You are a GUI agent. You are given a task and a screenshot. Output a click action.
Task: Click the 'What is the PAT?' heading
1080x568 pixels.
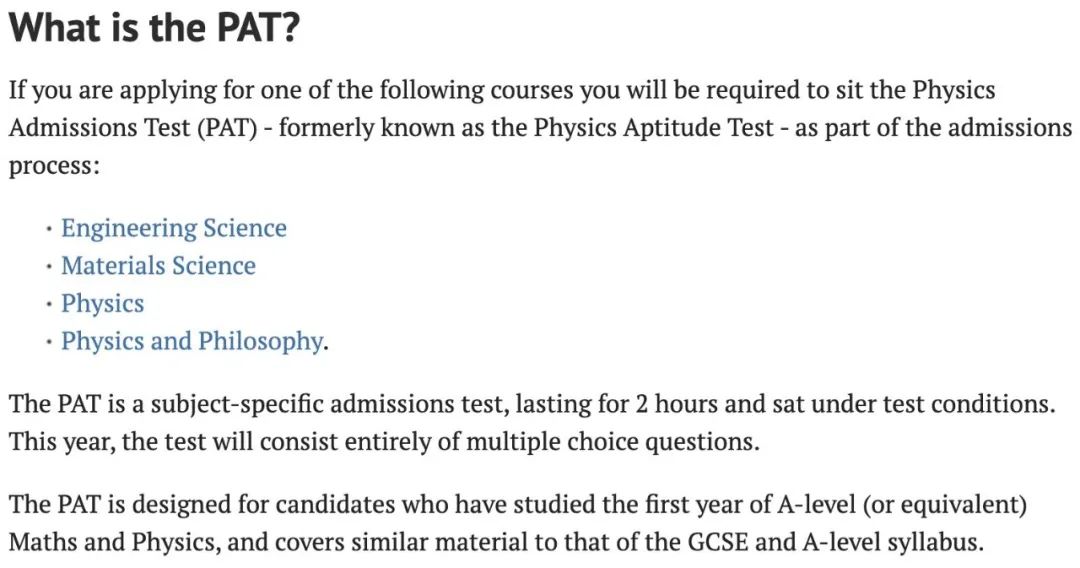pyautogui.click(x=154, y=28)
